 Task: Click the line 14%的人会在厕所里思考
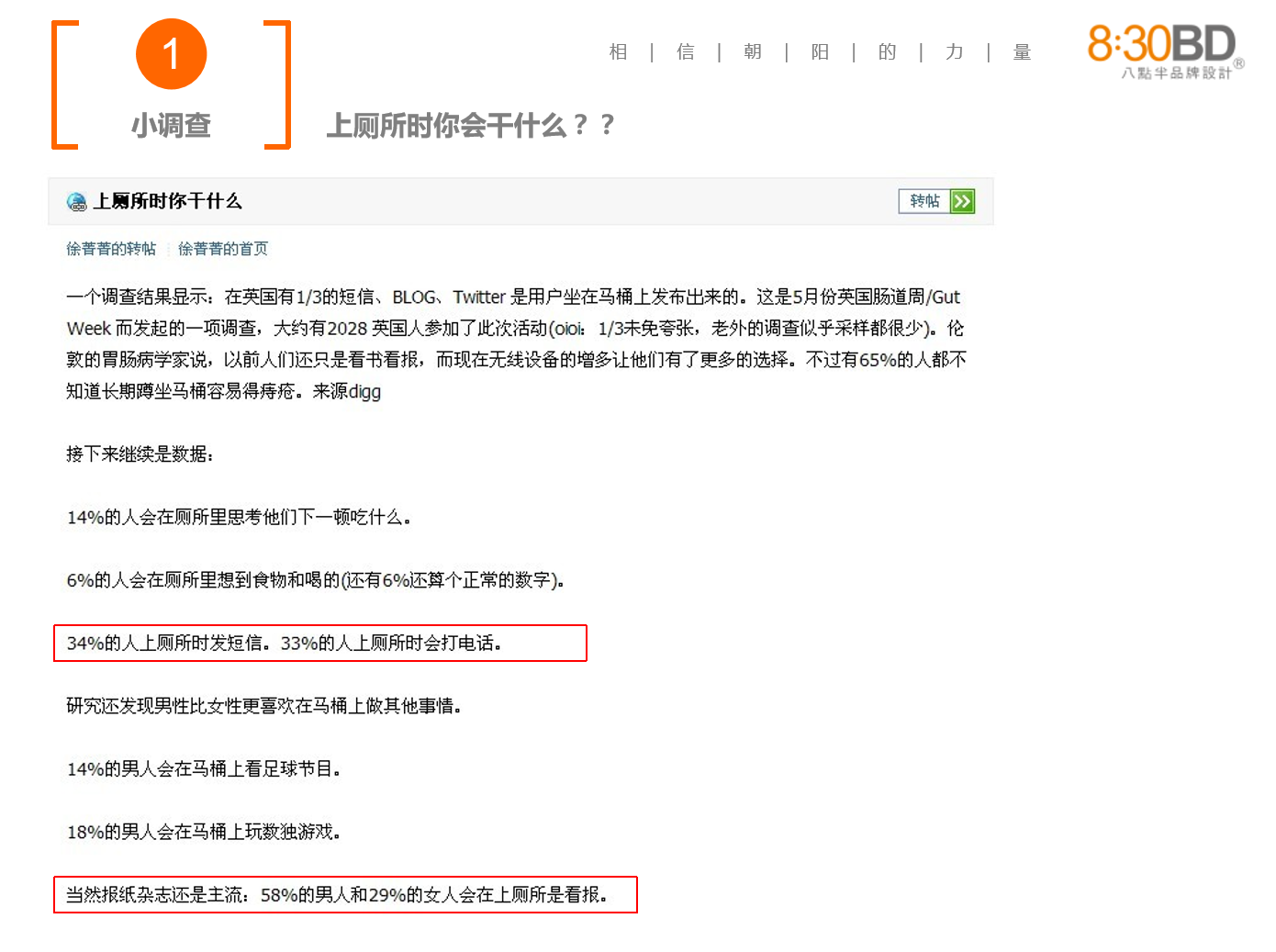point(239,517)
